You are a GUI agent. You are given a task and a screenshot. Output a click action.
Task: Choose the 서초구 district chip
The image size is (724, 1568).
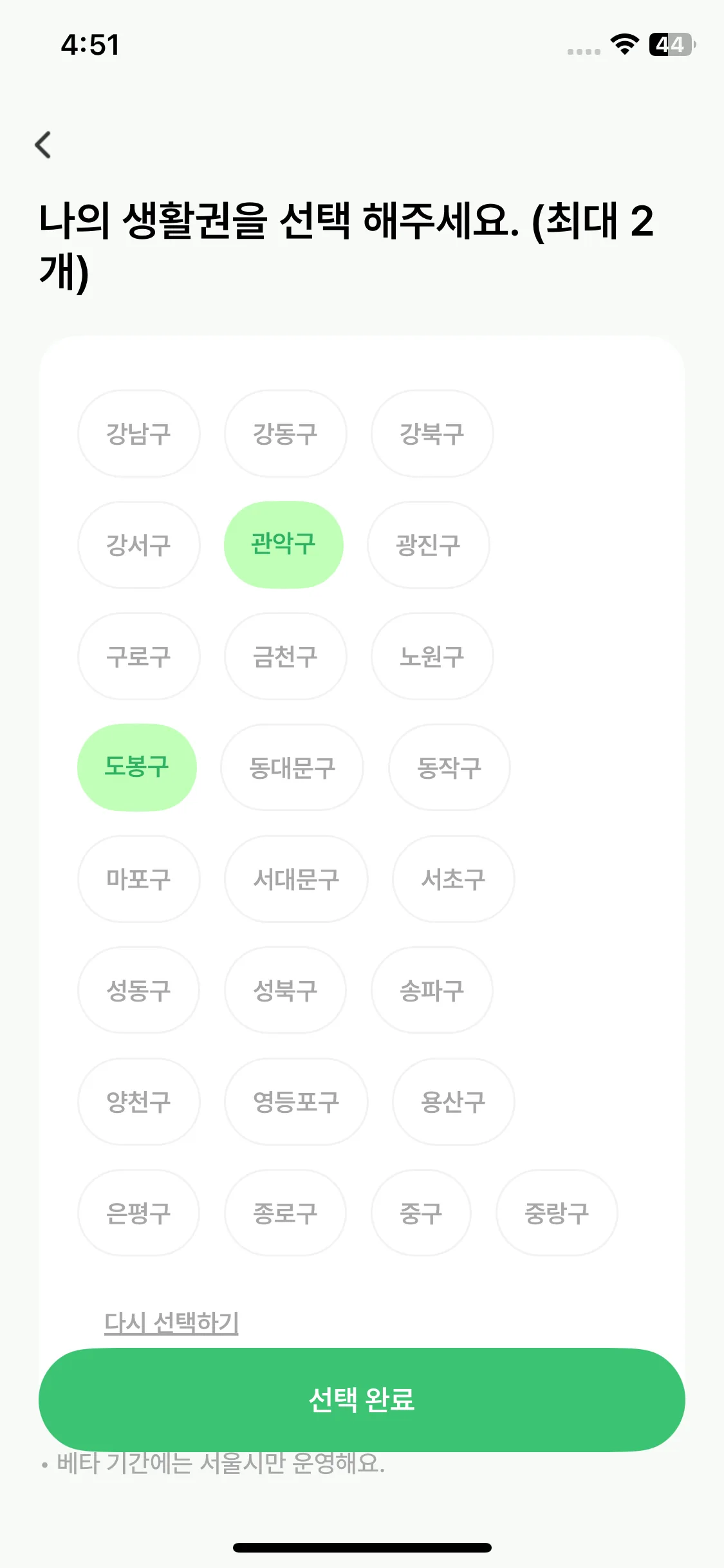point(453,879)
